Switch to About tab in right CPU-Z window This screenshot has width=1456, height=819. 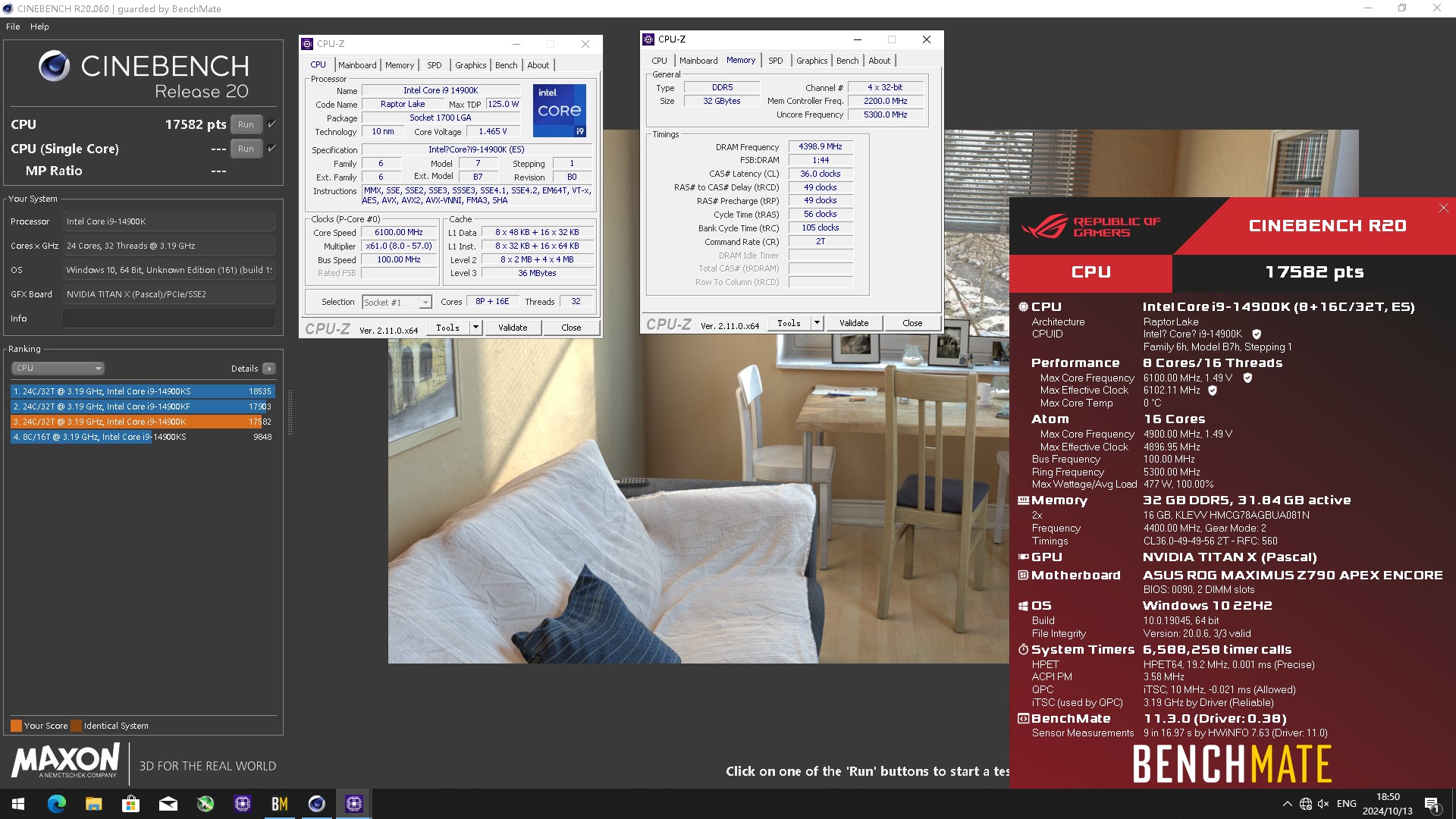(880, 61)
